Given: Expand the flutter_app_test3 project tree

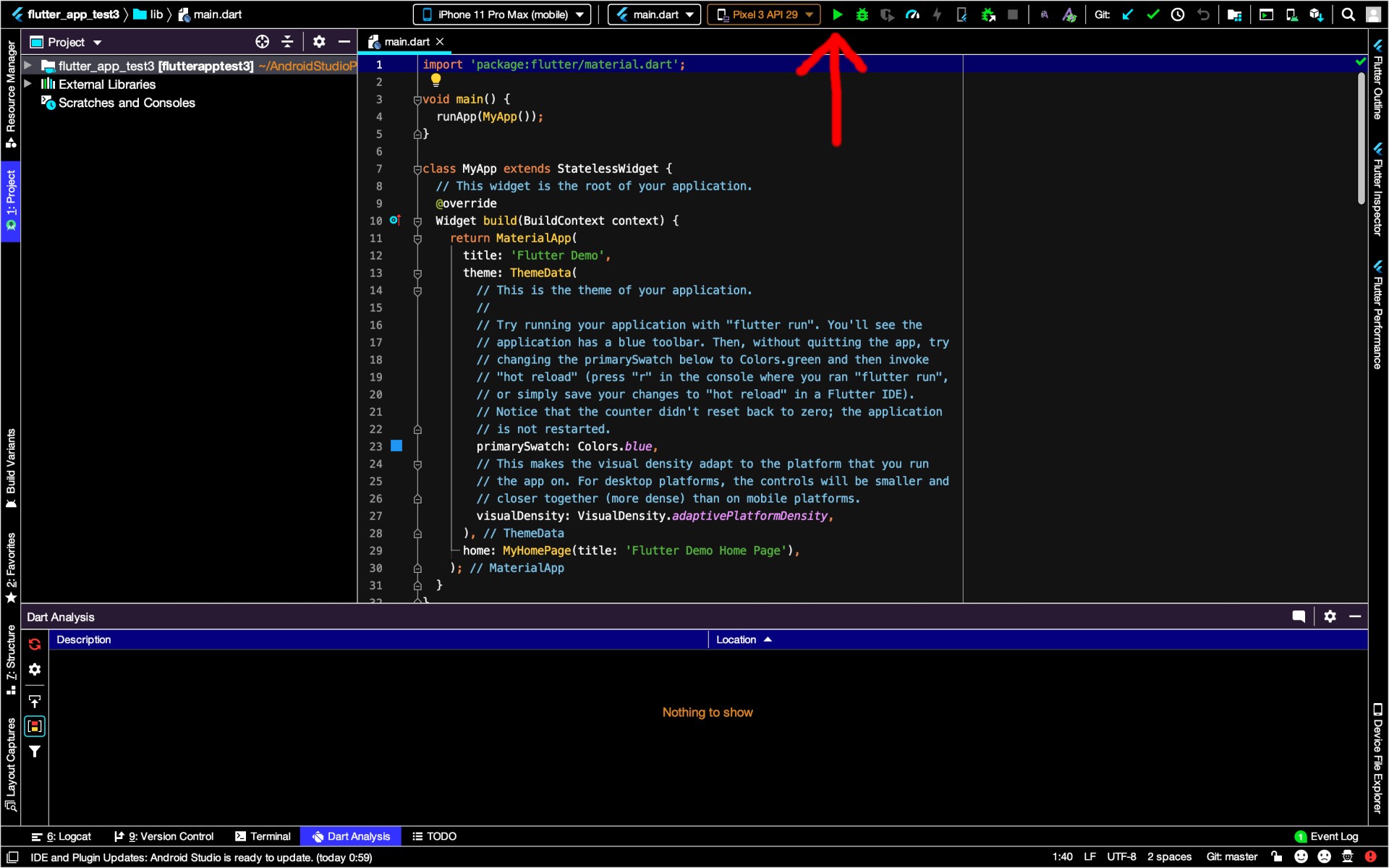Looking at the screenshot, I should point(27,65).
